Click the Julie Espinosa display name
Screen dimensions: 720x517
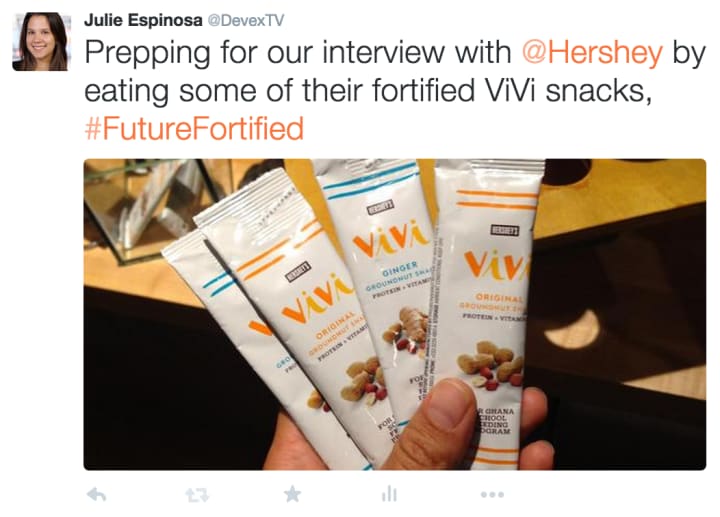pos(143,20)
